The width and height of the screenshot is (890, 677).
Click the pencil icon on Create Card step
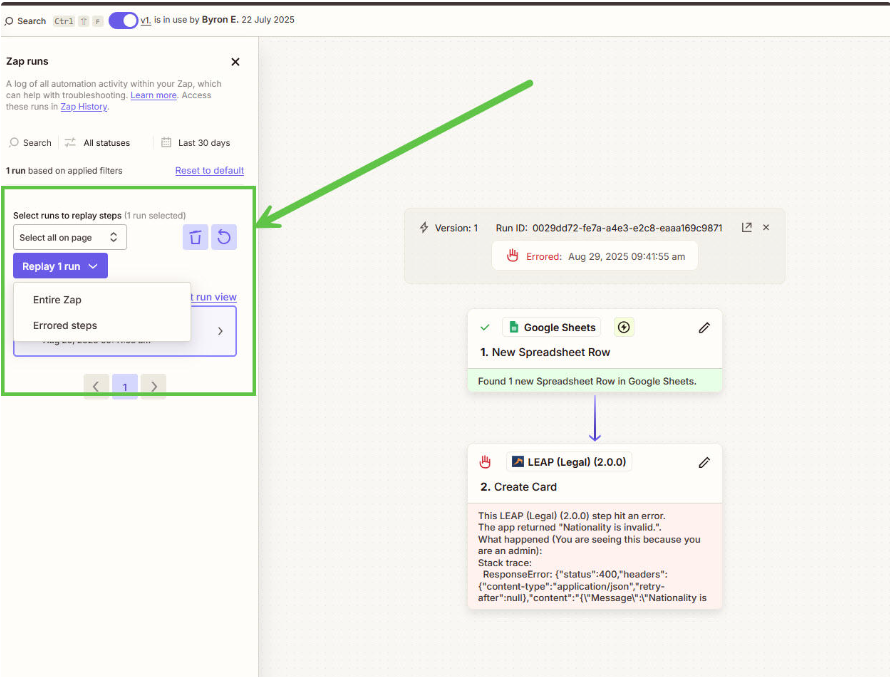704,462
